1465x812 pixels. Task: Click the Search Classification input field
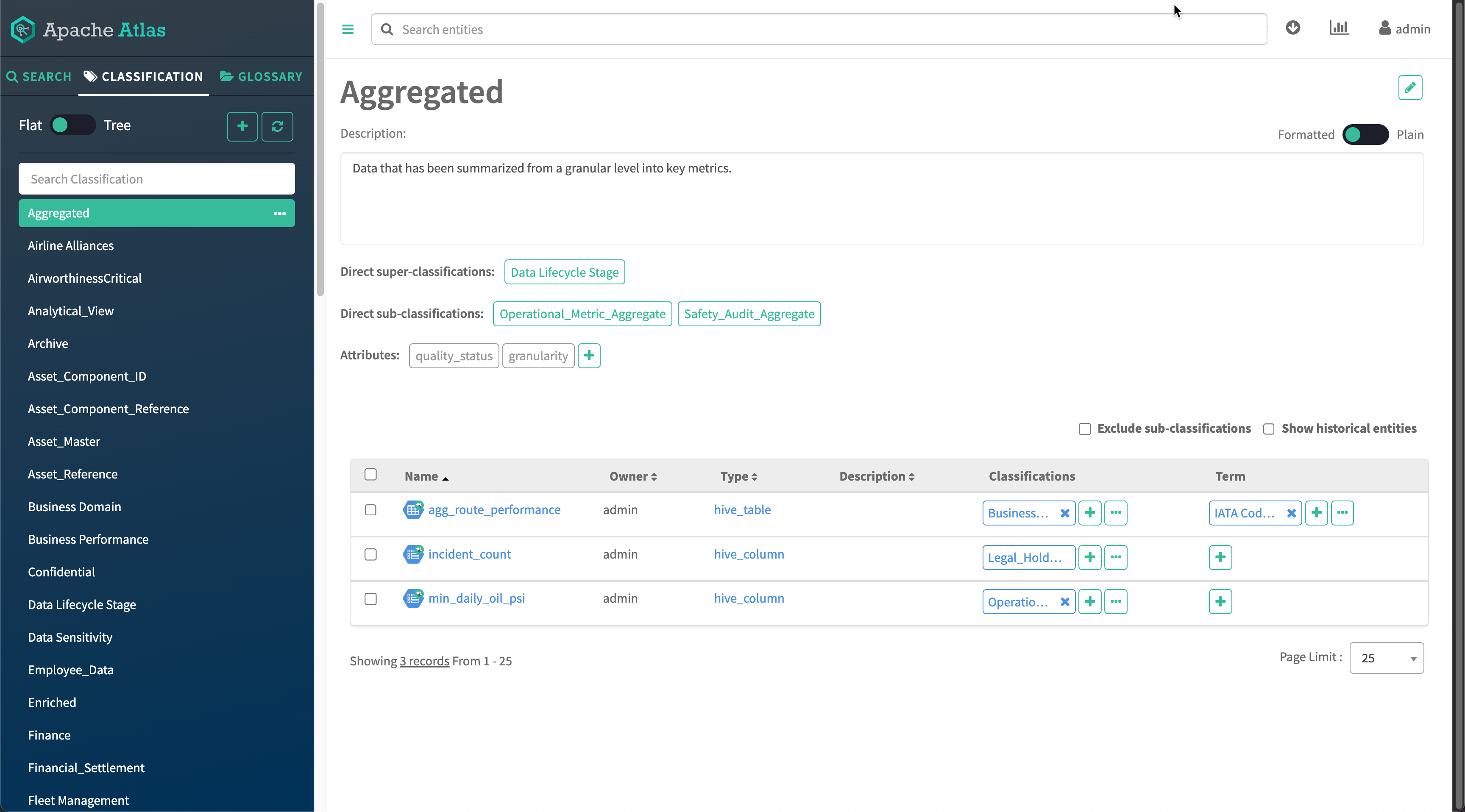coord(156,179)
